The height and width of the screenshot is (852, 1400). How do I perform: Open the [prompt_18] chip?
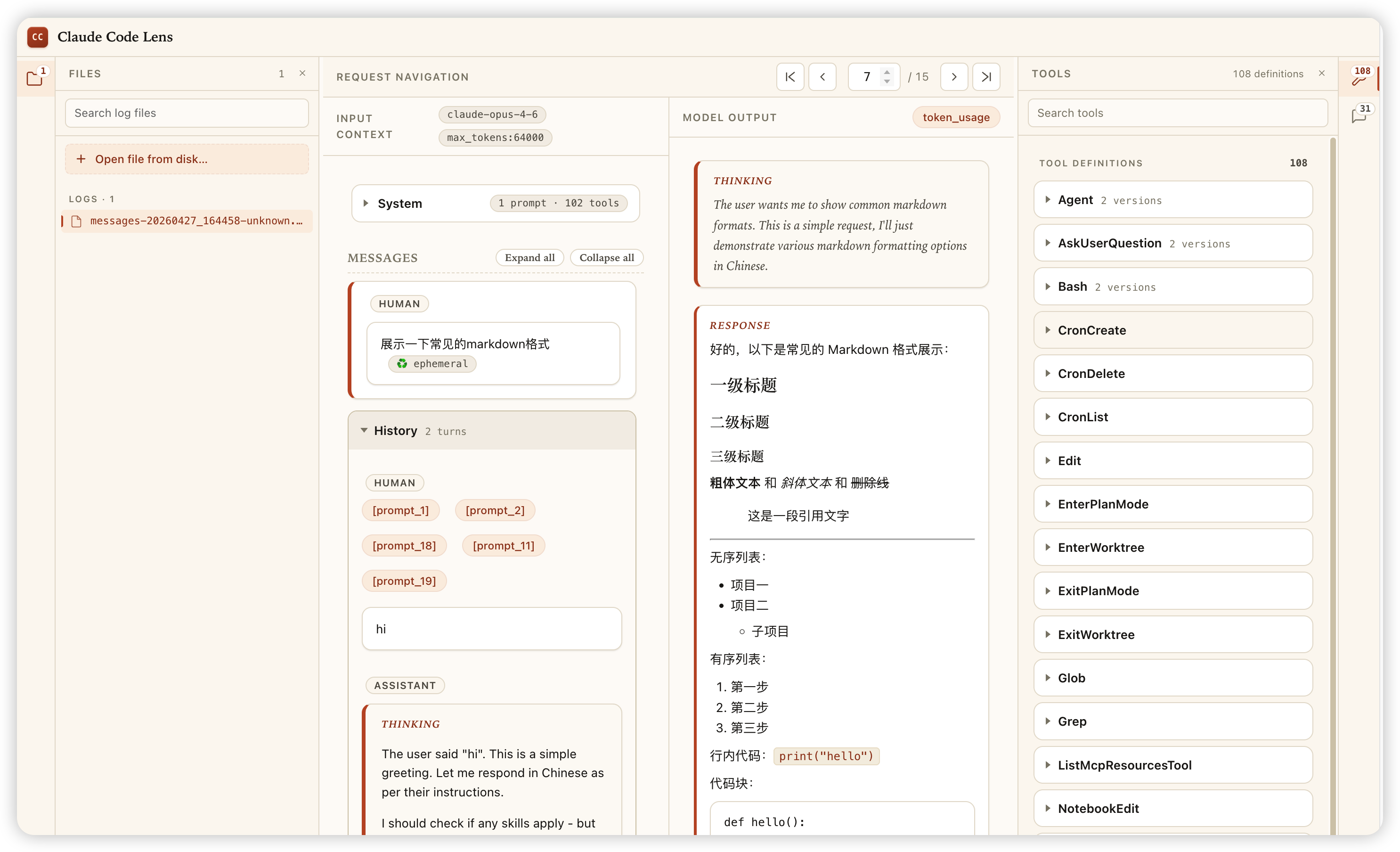point(404,546)
